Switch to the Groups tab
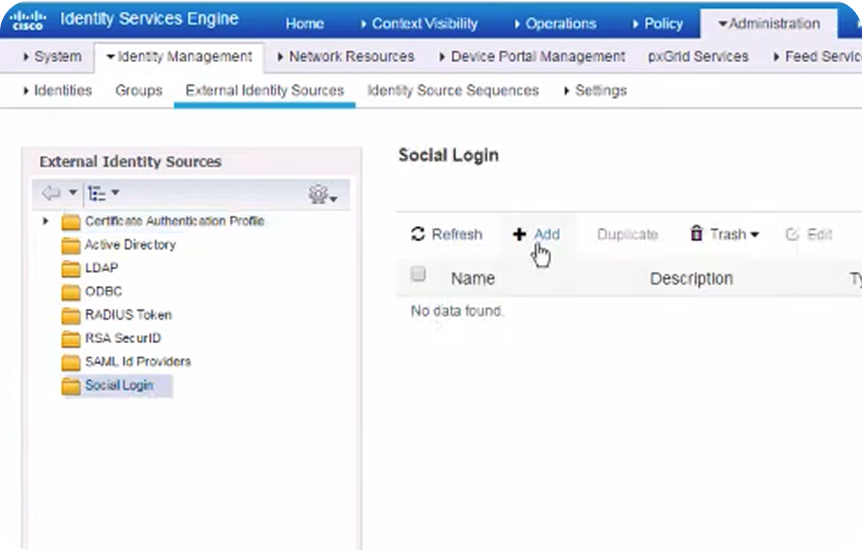The height and width of the screenshot is (550, 862). tap(139, 91)
